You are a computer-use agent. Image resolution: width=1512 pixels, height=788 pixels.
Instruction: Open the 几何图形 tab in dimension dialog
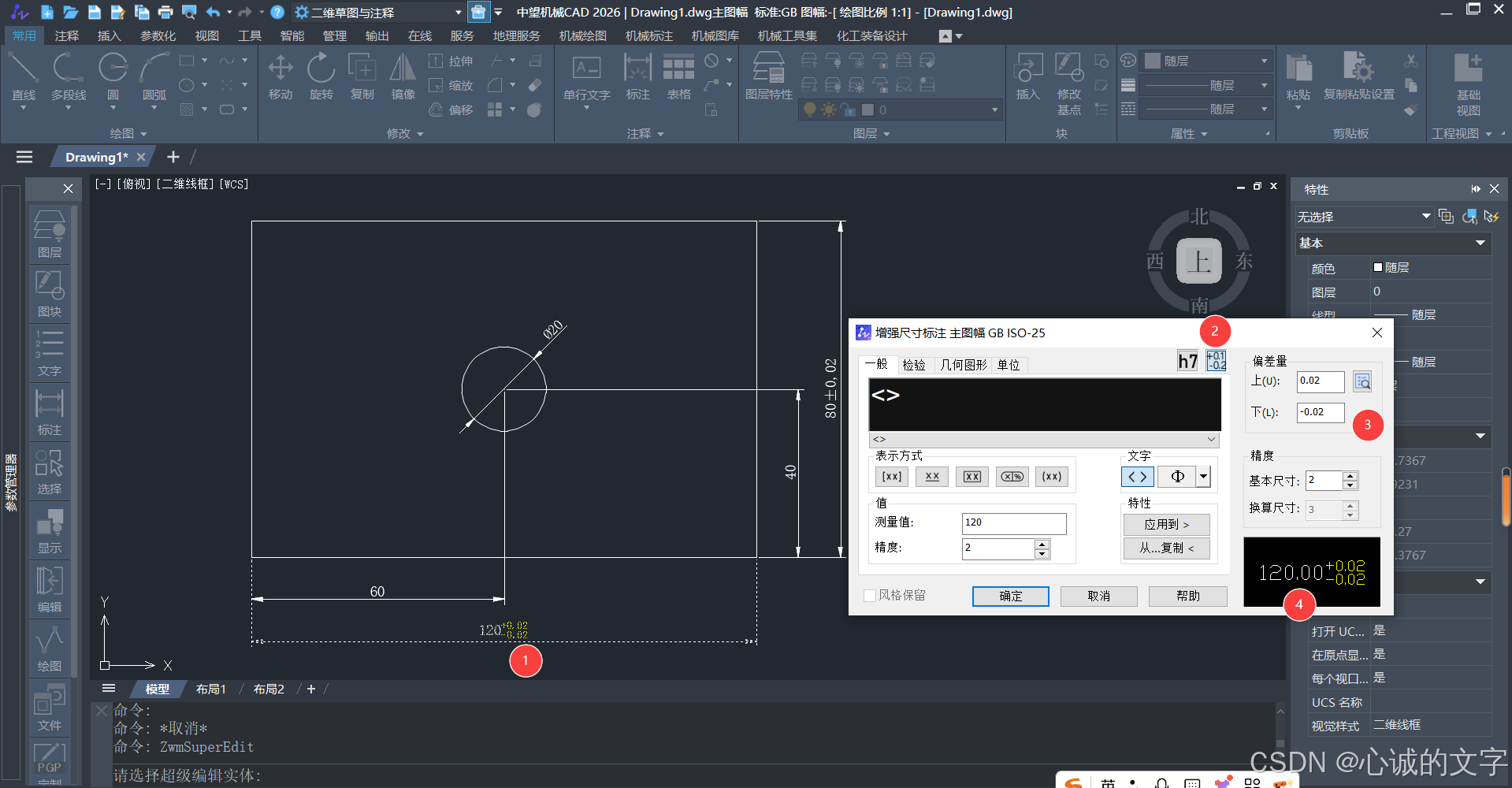pos(964,365)
